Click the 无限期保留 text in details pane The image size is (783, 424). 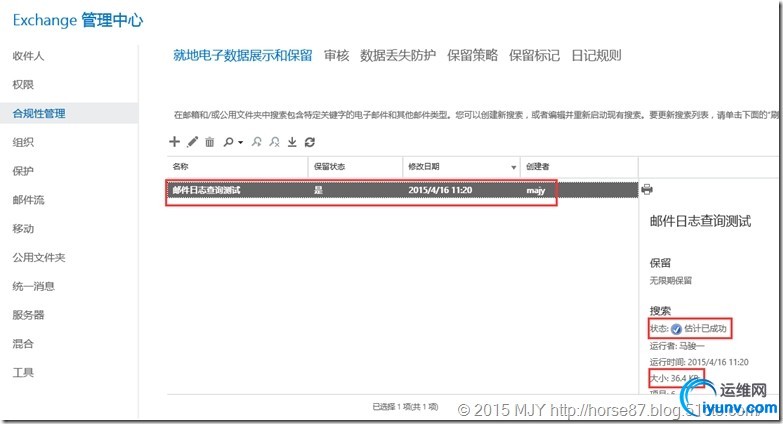671,281
